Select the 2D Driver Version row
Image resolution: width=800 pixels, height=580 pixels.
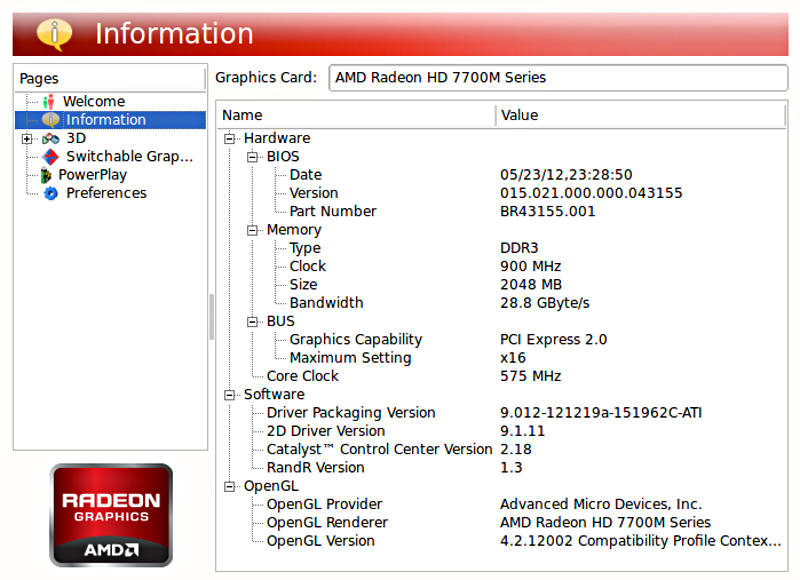coord(504,432)
